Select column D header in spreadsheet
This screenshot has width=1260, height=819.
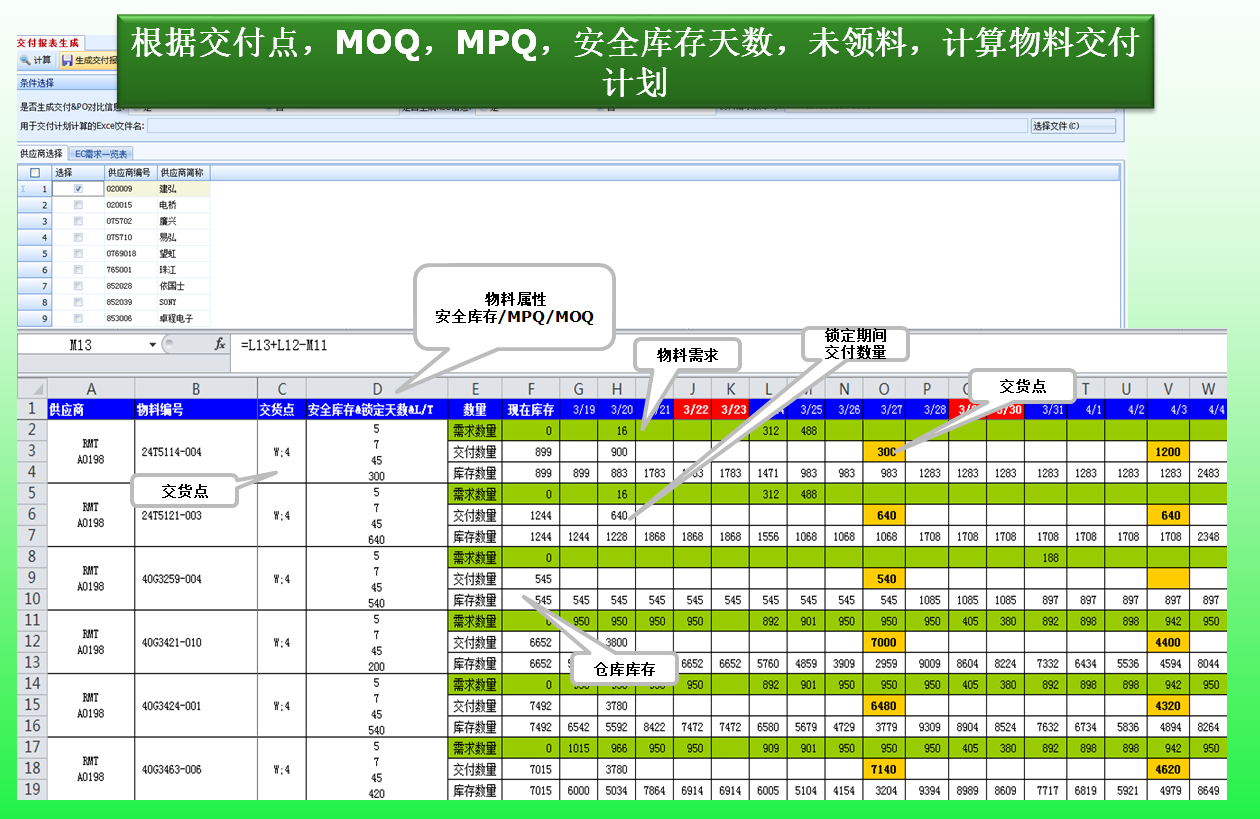pos(377,388)
